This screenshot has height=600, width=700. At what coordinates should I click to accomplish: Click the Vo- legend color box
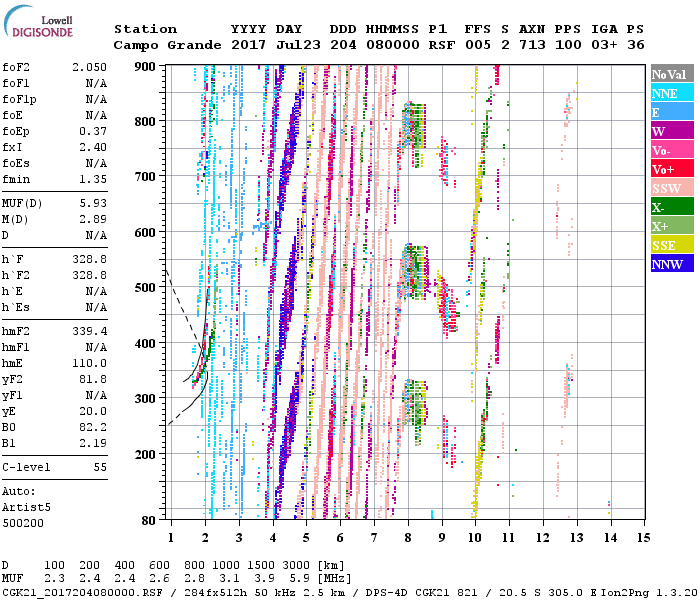pos(671,151)
